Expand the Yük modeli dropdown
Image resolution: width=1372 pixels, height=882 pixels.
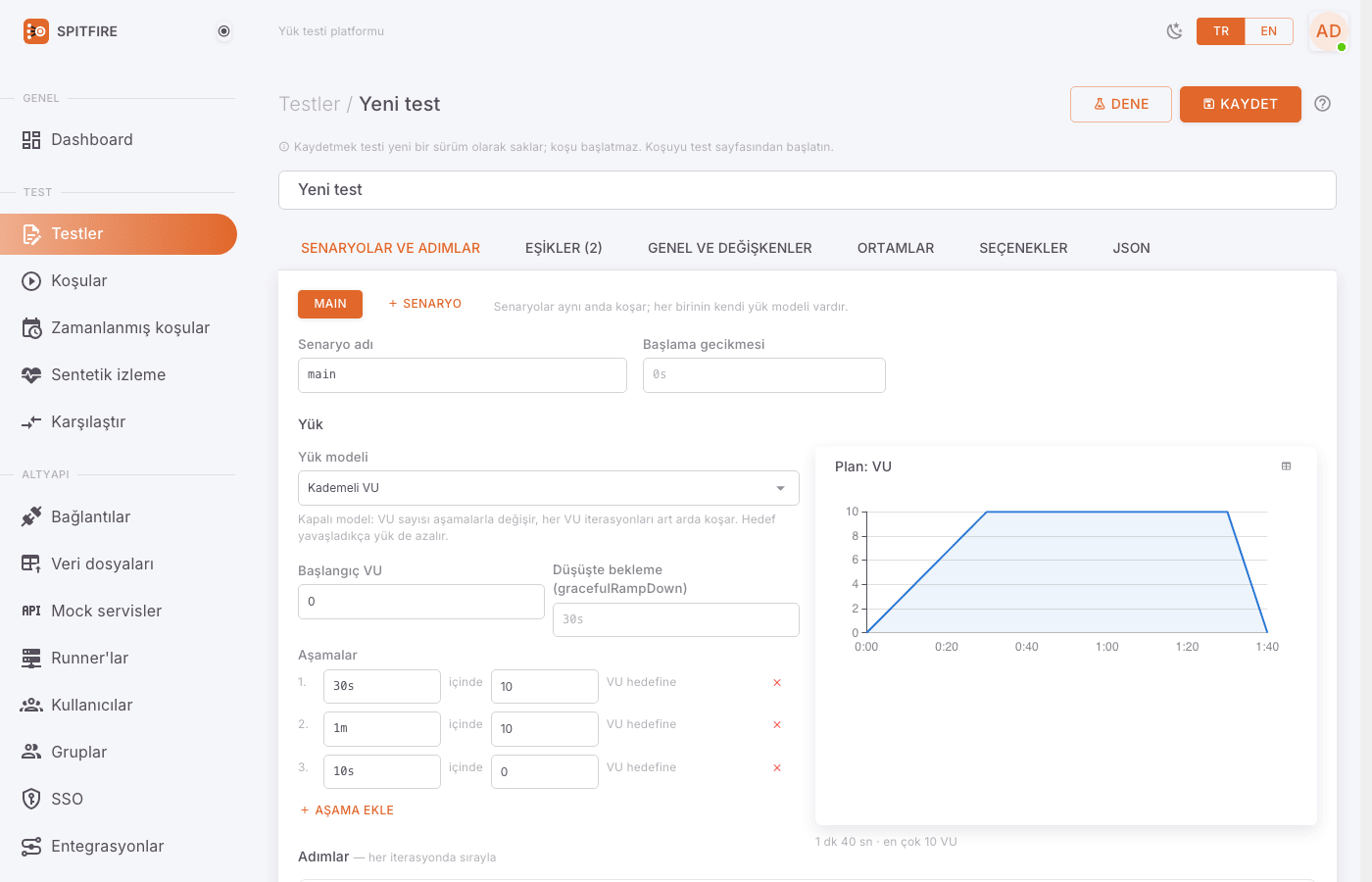click(549, 488)
